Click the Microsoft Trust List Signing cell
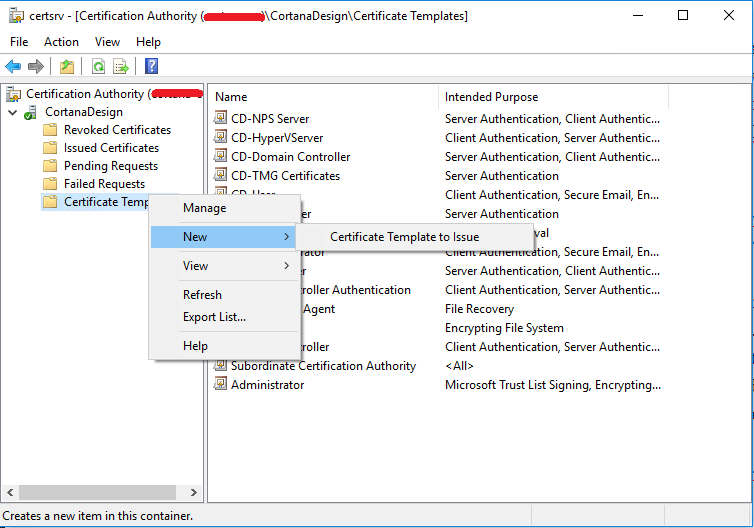Viewport: 754px width, 528px height. (x=553, y=385)
